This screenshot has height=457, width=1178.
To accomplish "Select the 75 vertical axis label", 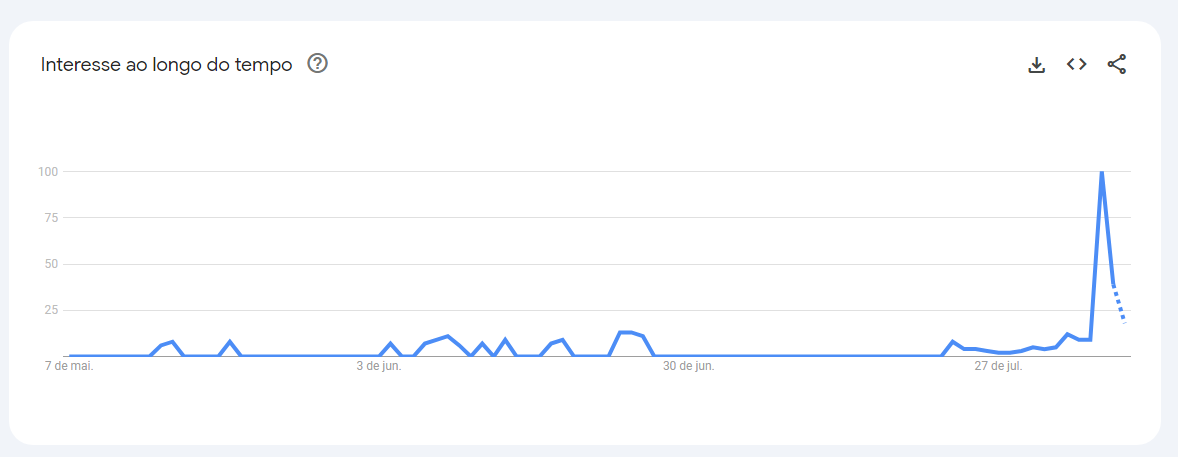I will [51, 218].
